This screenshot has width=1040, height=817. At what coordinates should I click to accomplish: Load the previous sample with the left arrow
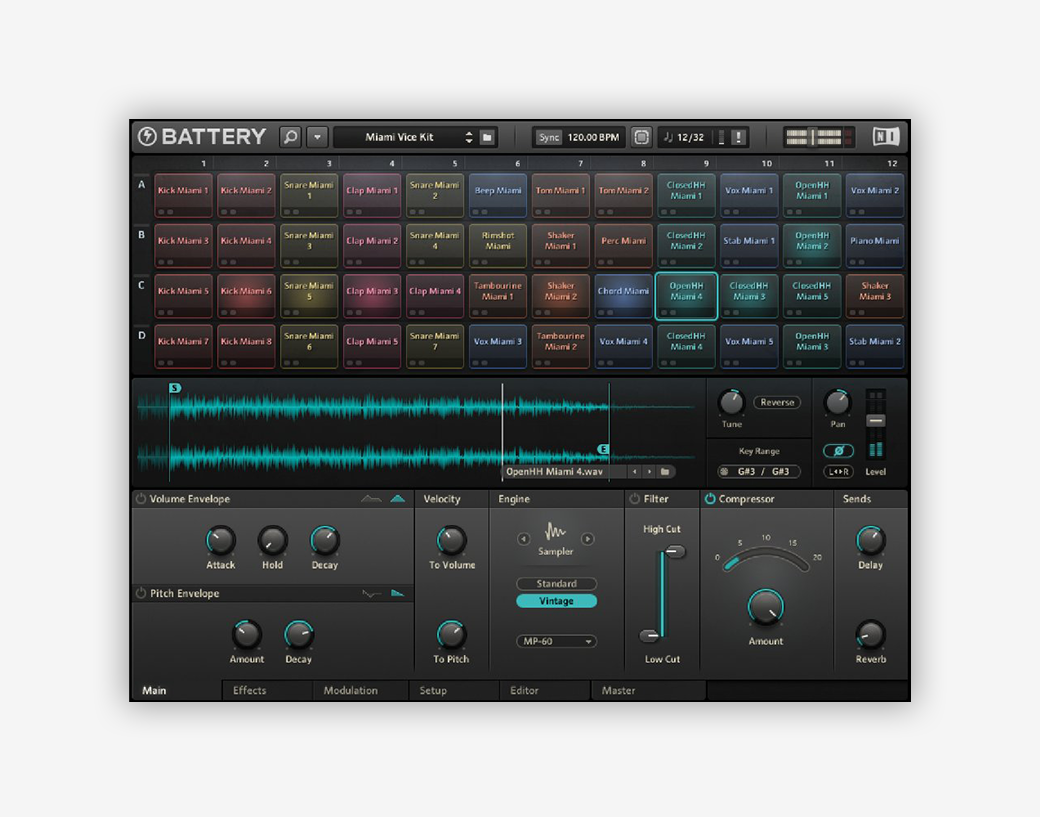click(x=635, y=471)
